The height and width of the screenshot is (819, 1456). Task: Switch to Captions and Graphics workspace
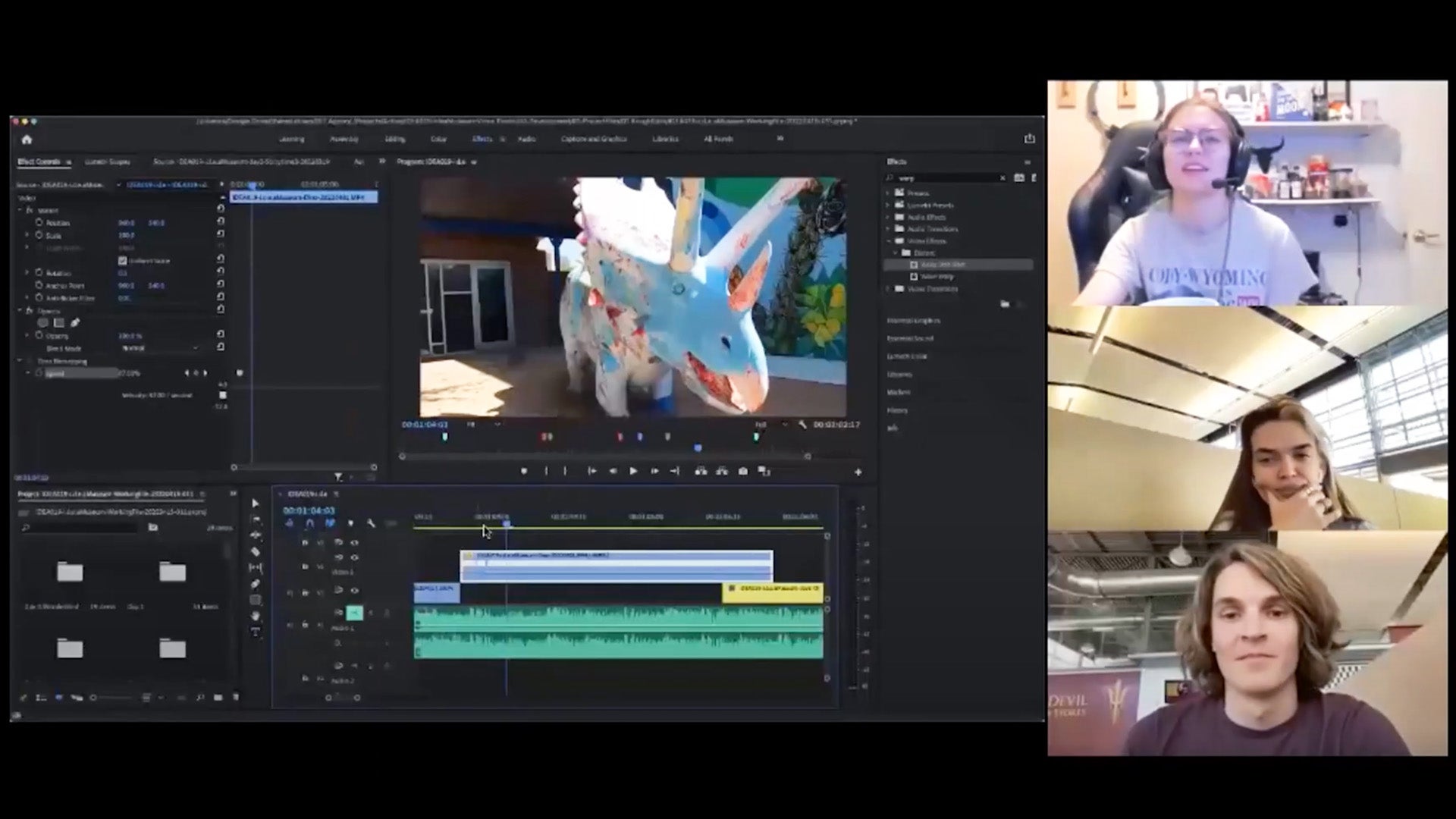point(594,140)
